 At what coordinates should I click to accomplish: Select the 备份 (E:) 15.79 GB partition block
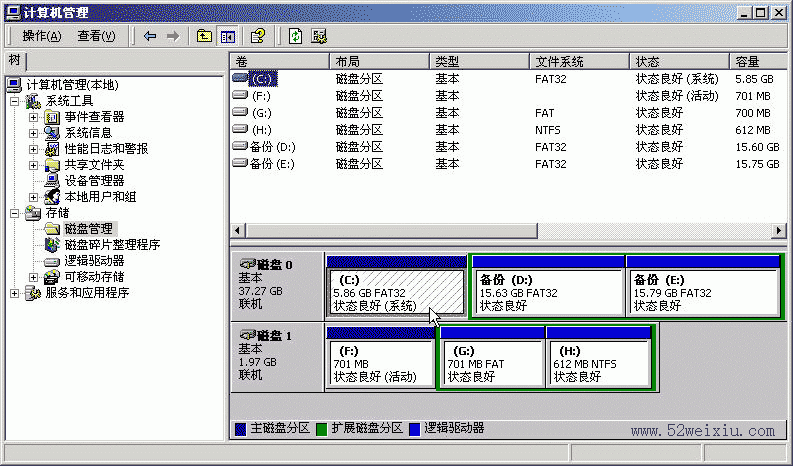703,286
